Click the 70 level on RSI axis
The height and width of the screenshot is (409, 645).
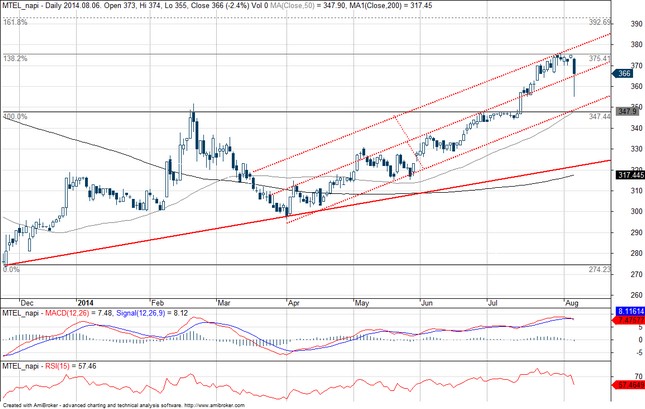pyautogui.click(x=638, y=376)
